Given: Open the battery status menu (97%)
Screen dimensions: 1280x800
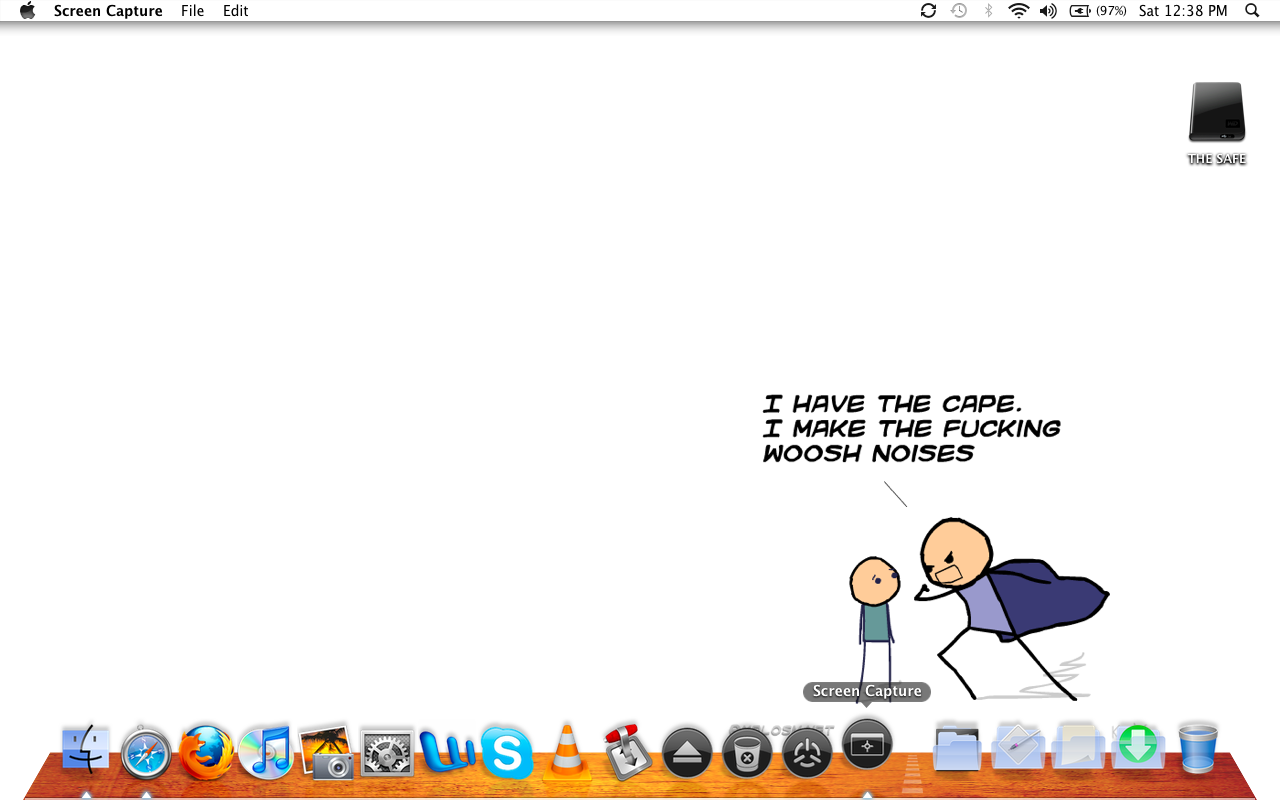Looking at the screenshot, I should [1098, 11].
